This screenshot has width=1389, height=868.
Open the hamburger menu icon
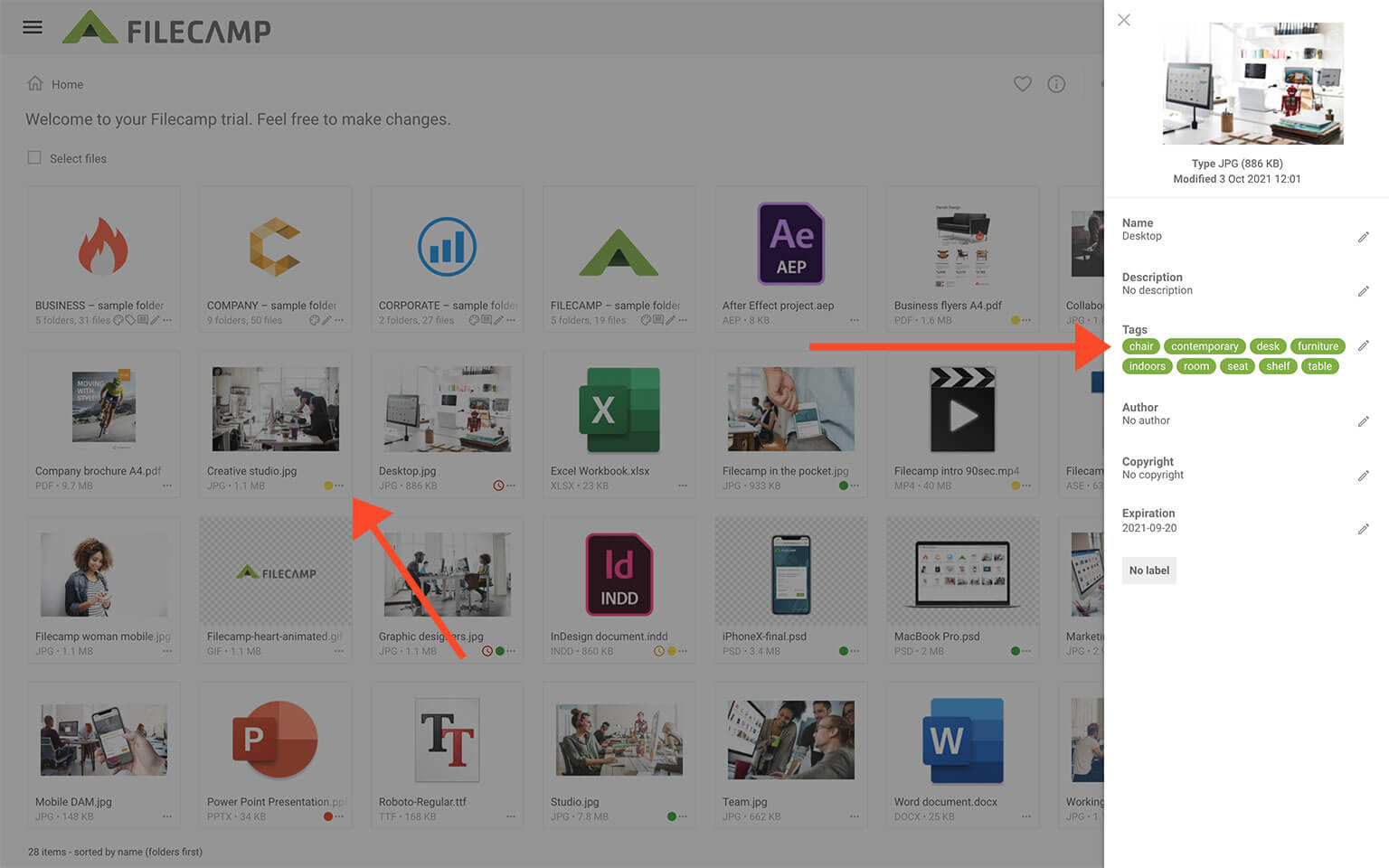33,27
